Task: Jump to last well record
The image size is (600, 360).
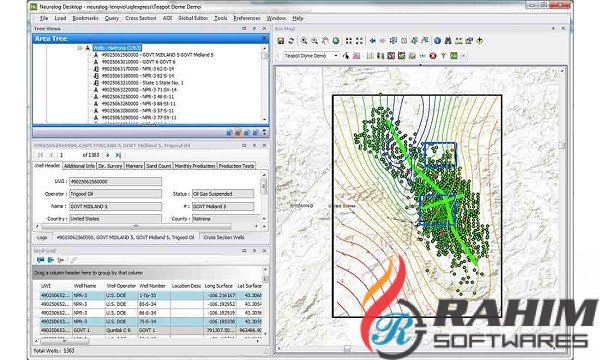Action: [118, 155]
